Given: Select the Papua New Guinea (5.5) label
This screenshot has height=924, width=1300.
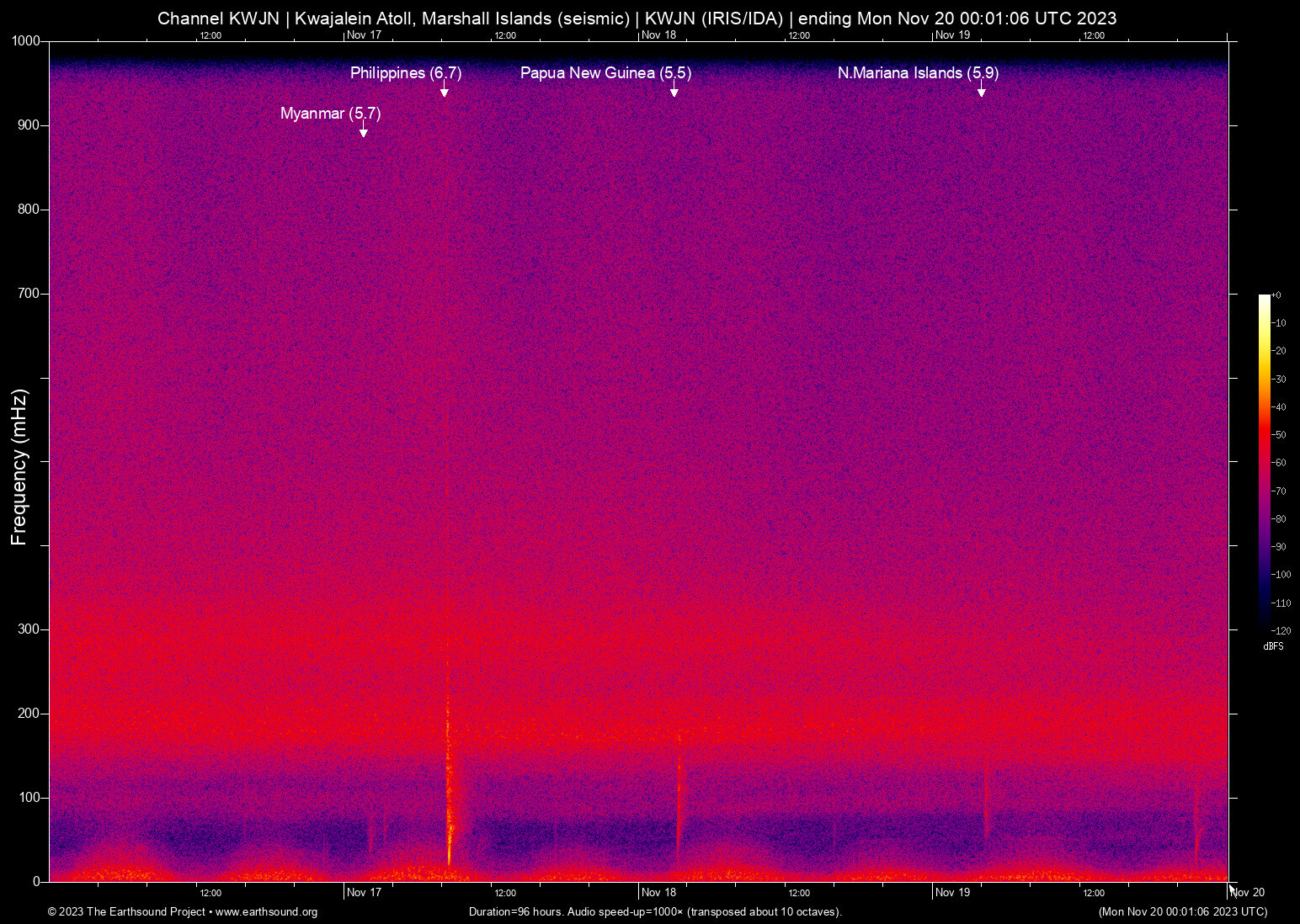Looking at the screenshot, I should [606, 73].
